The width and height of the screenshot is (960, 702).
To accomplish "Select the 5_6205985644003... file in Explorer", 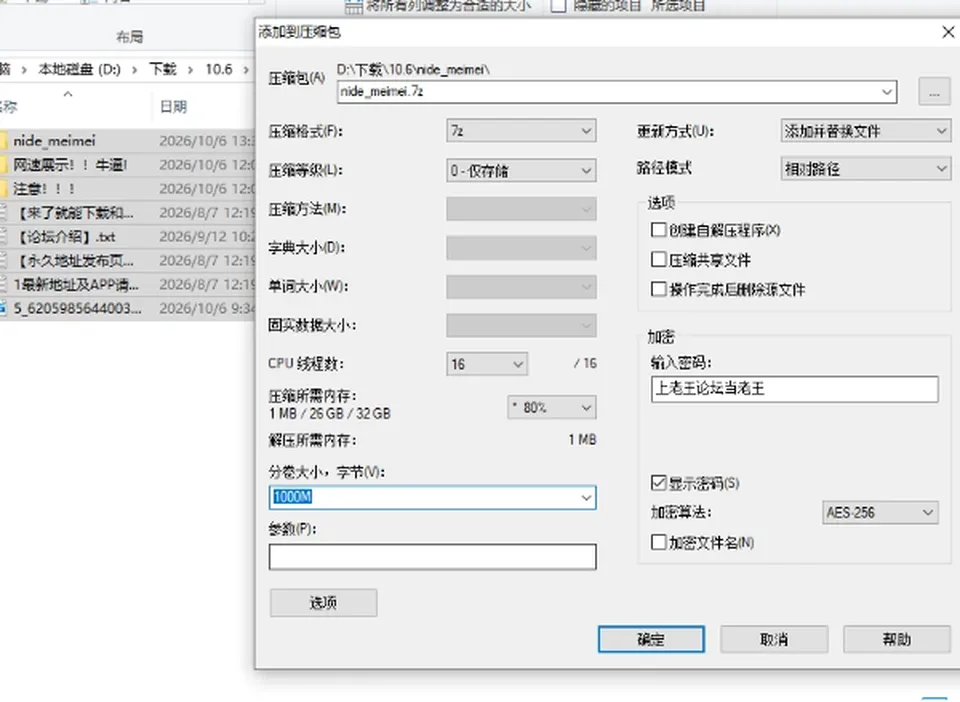I will [x=77, y=308].
